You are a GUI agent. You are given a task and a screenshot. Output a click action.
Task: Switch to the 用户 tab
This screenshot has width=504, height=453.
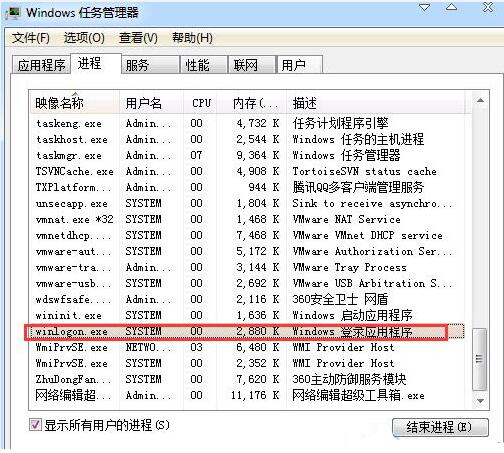point(300,65)
